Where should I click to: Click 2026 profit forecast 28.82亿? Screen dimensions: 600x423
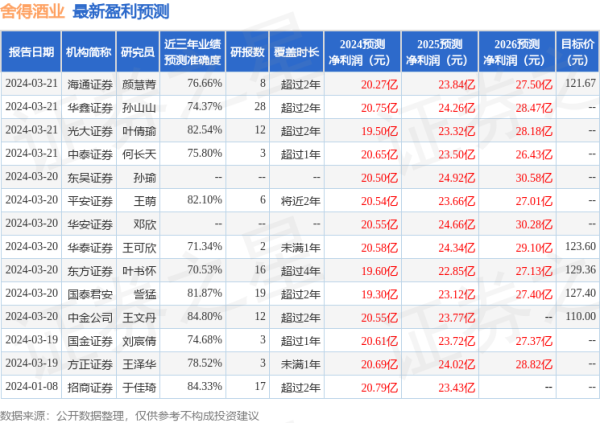(x=534, y=364)
